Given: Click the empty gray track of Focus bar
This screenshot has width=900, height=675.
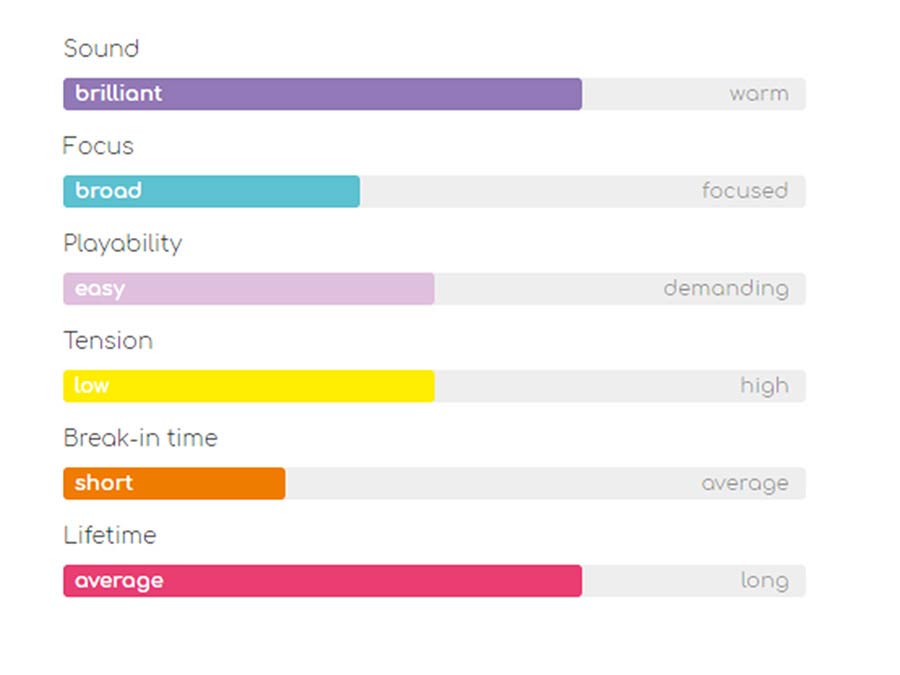Looking at the screenshot, I should [530, 191].
